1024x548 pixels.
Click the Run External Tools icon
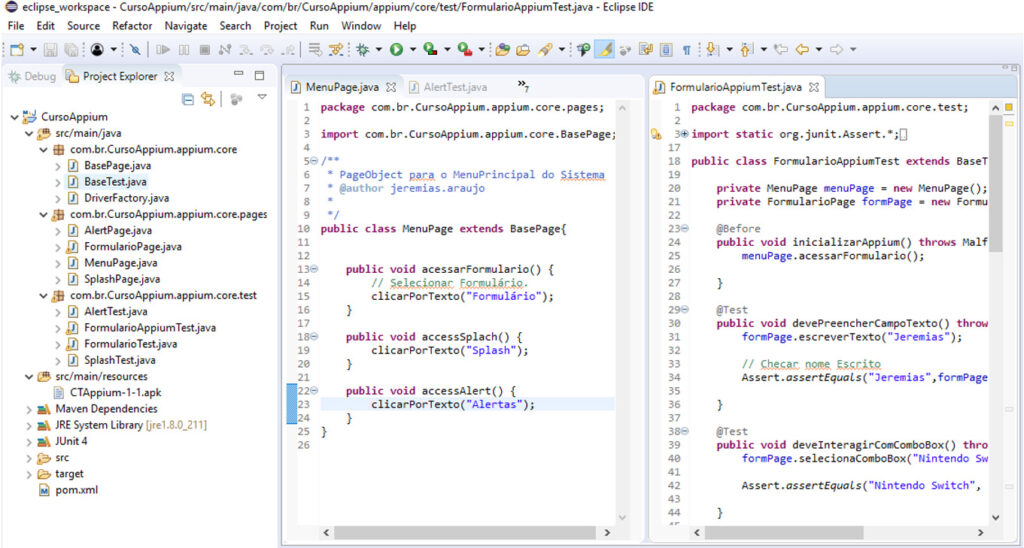(x=464, y=50)
